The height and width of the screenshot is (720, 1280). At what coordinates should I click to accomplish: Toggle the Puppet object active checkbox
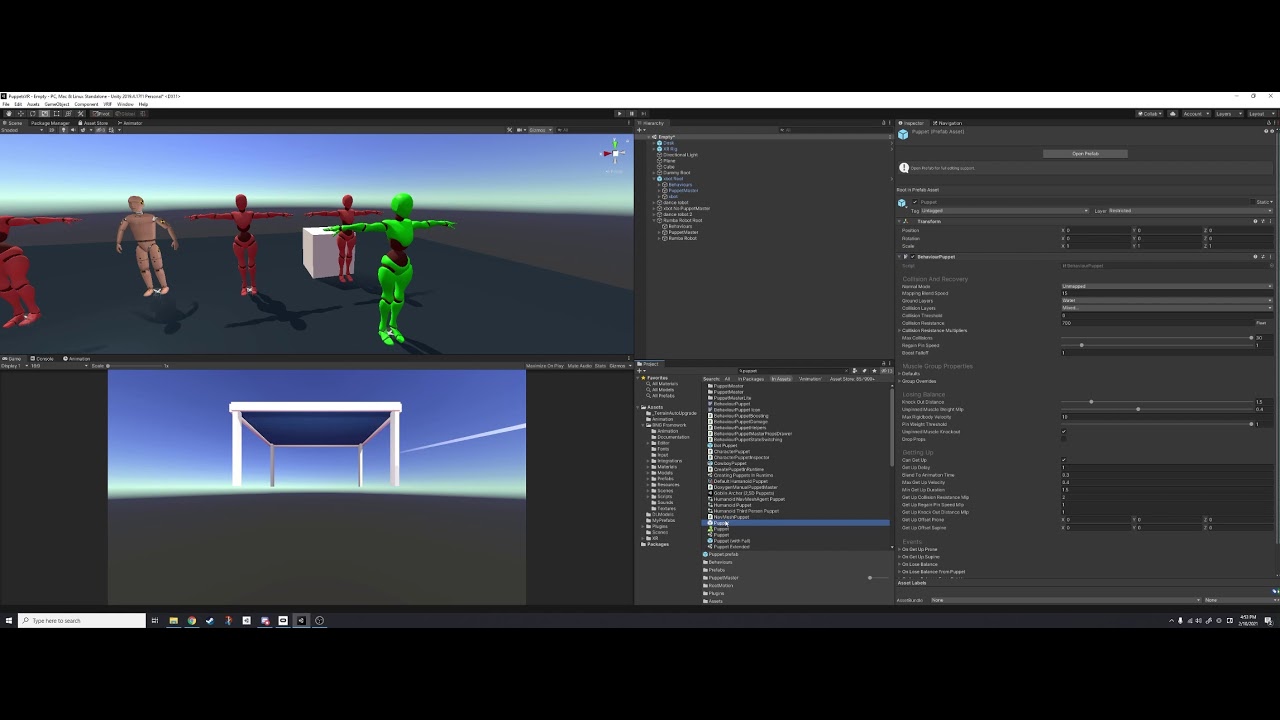click(x=915, y=202)
